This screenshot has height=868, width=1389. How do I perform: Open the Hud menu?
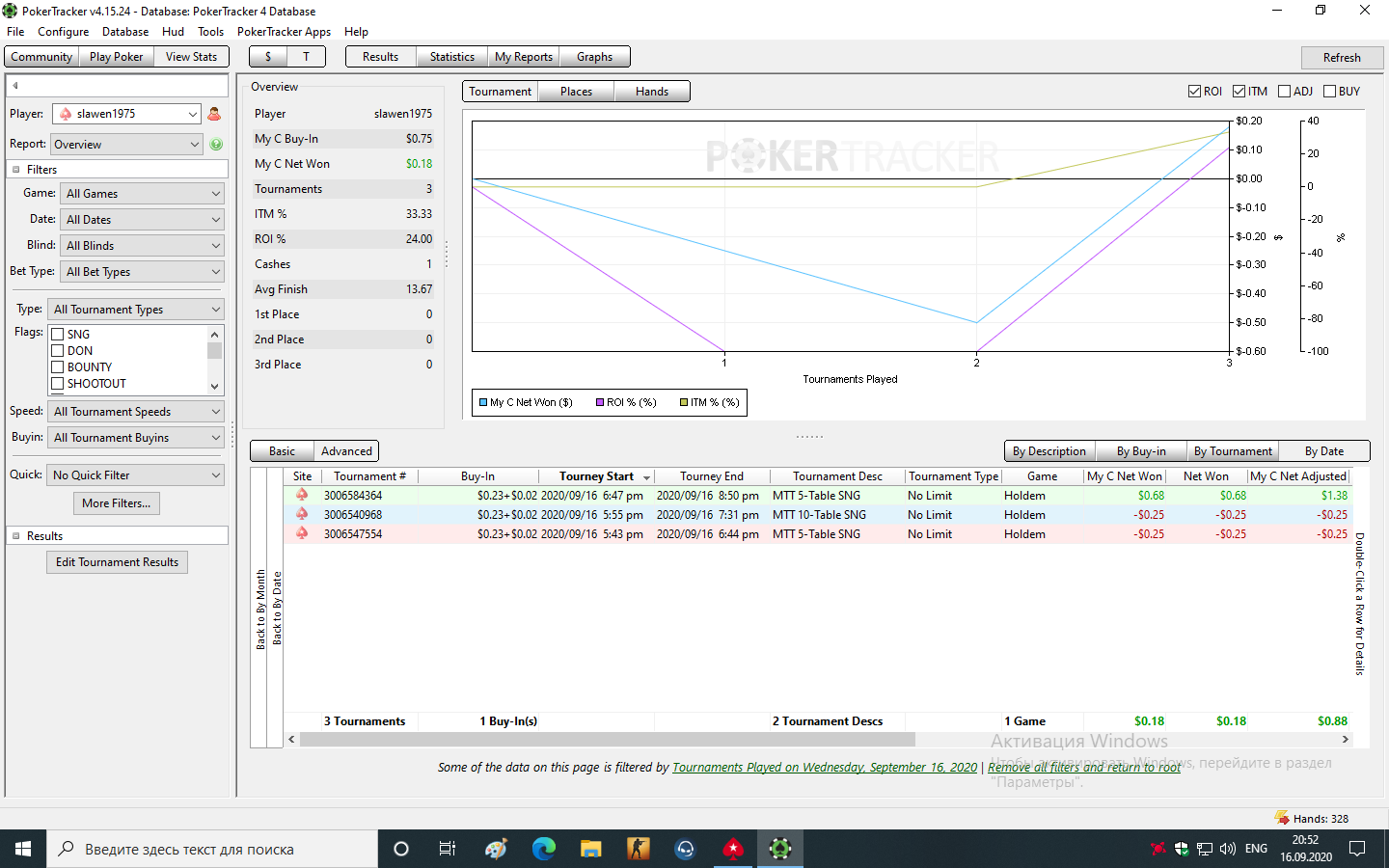pos(173,32)
